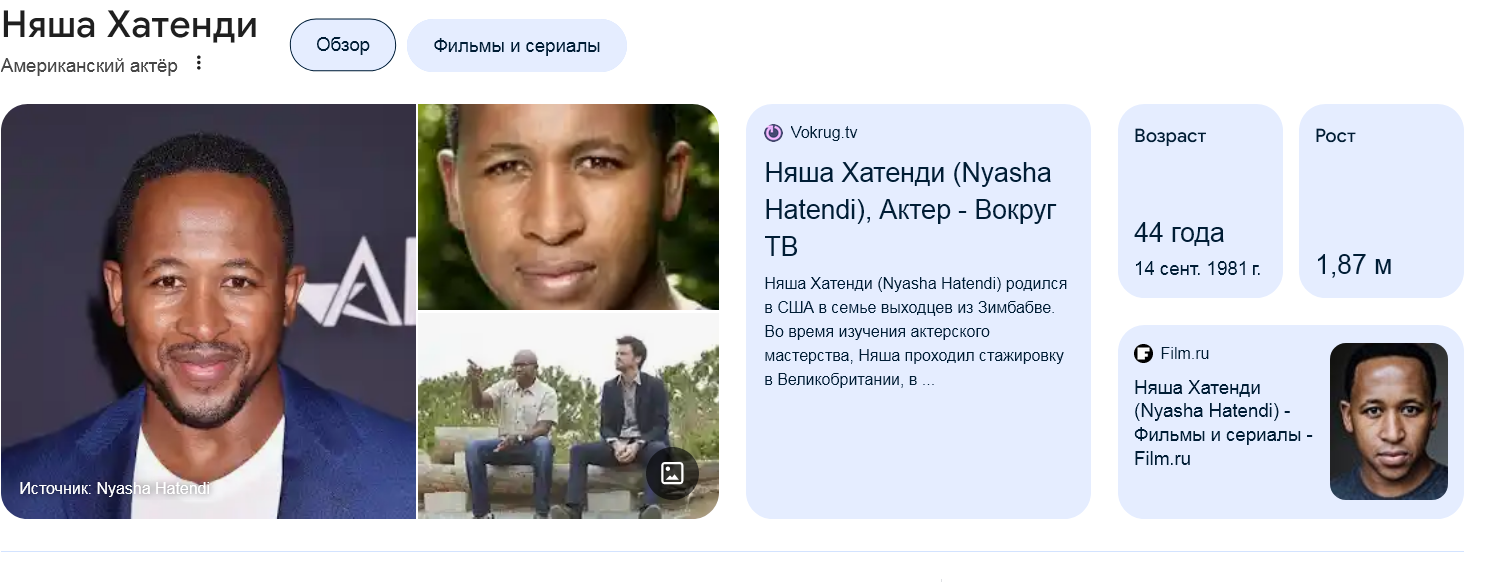Screen dimensions: 1505x584
Task: Click the image gallery icon on photo
Action: (672, 473)
